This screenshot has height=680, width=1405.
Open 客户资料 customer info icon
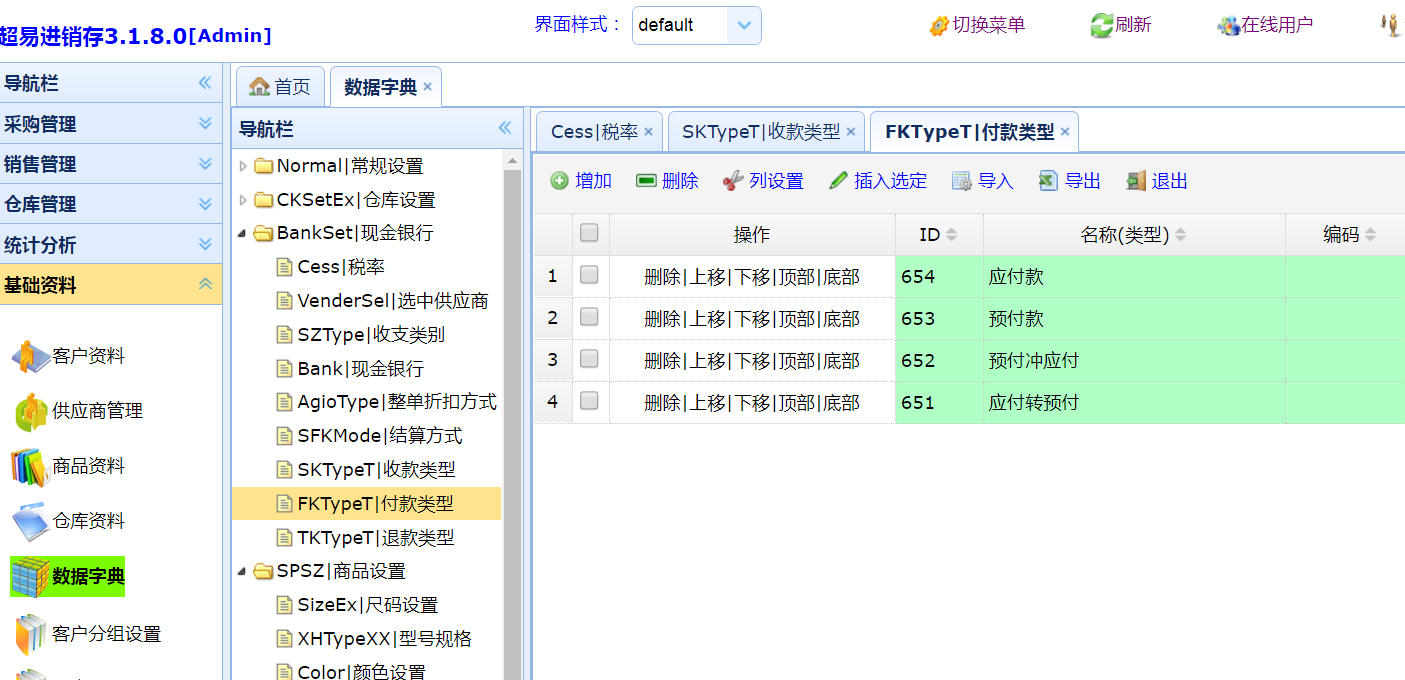click(30, 357)
